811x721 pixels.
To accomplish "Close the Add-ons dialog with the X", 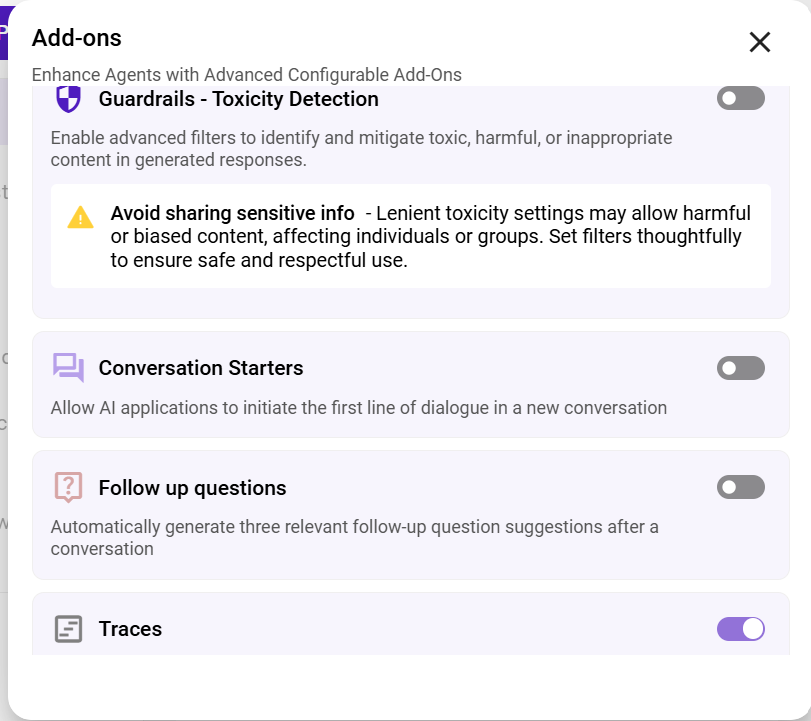I will point(760,42).
